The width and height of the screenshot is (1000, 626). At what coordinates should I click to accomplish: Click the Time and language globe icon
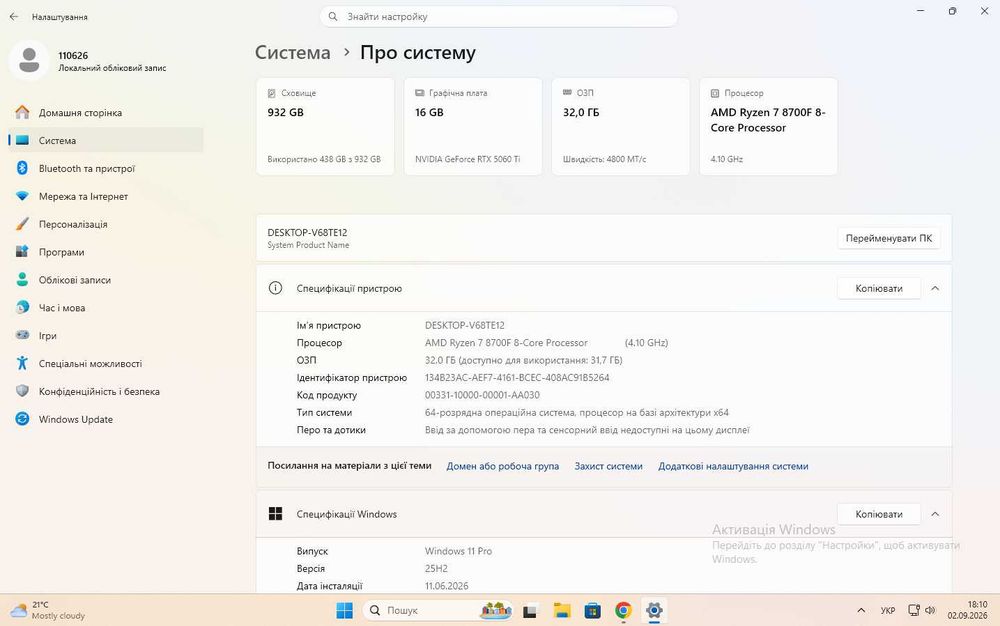pos(22,307)
